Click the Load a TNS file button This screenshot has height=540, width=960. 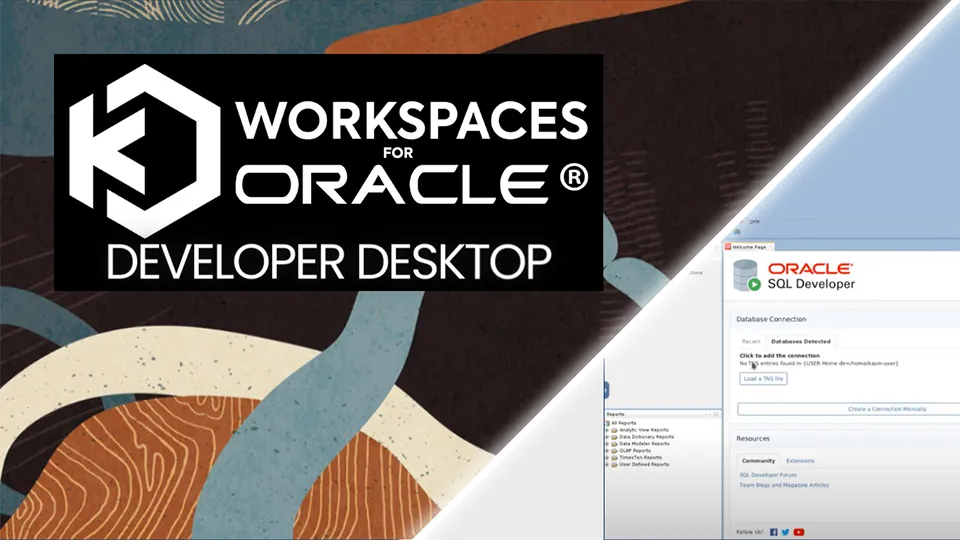point(763,379)
